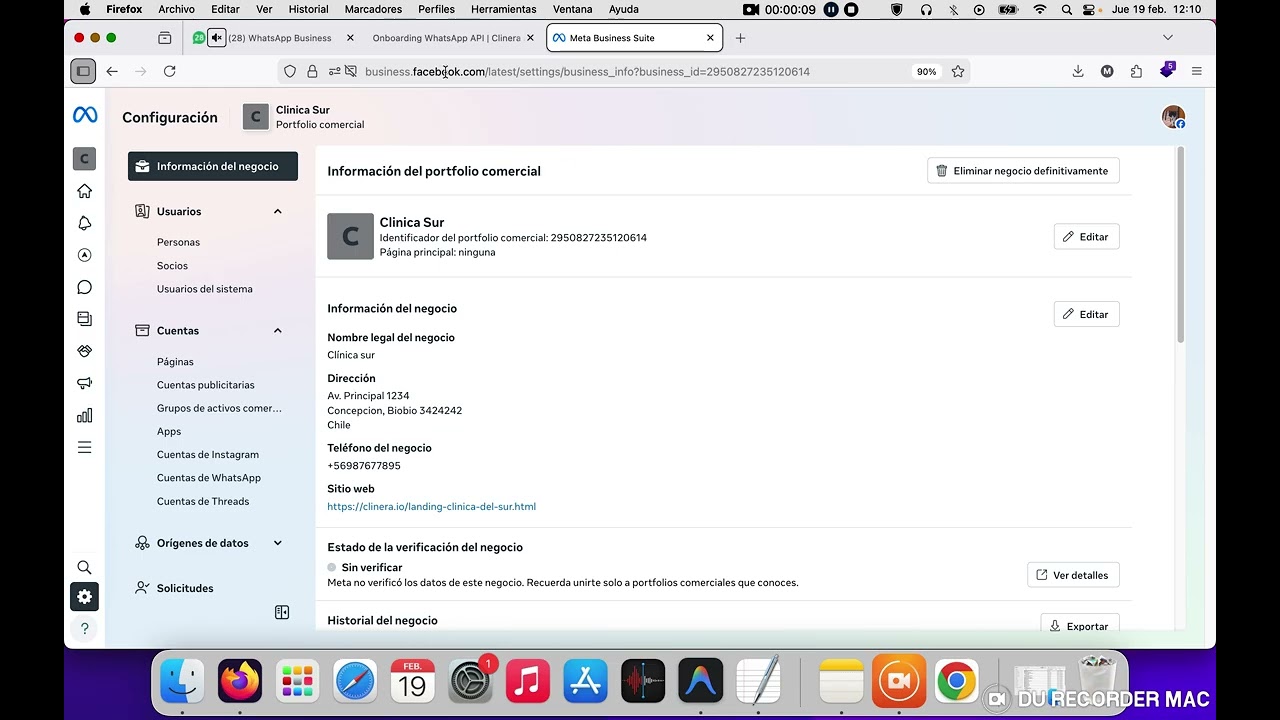Open the Clinica Sur portfolio selector
Image resolution: width=1280 pixels, height=720 pixels.
(304, 117)
